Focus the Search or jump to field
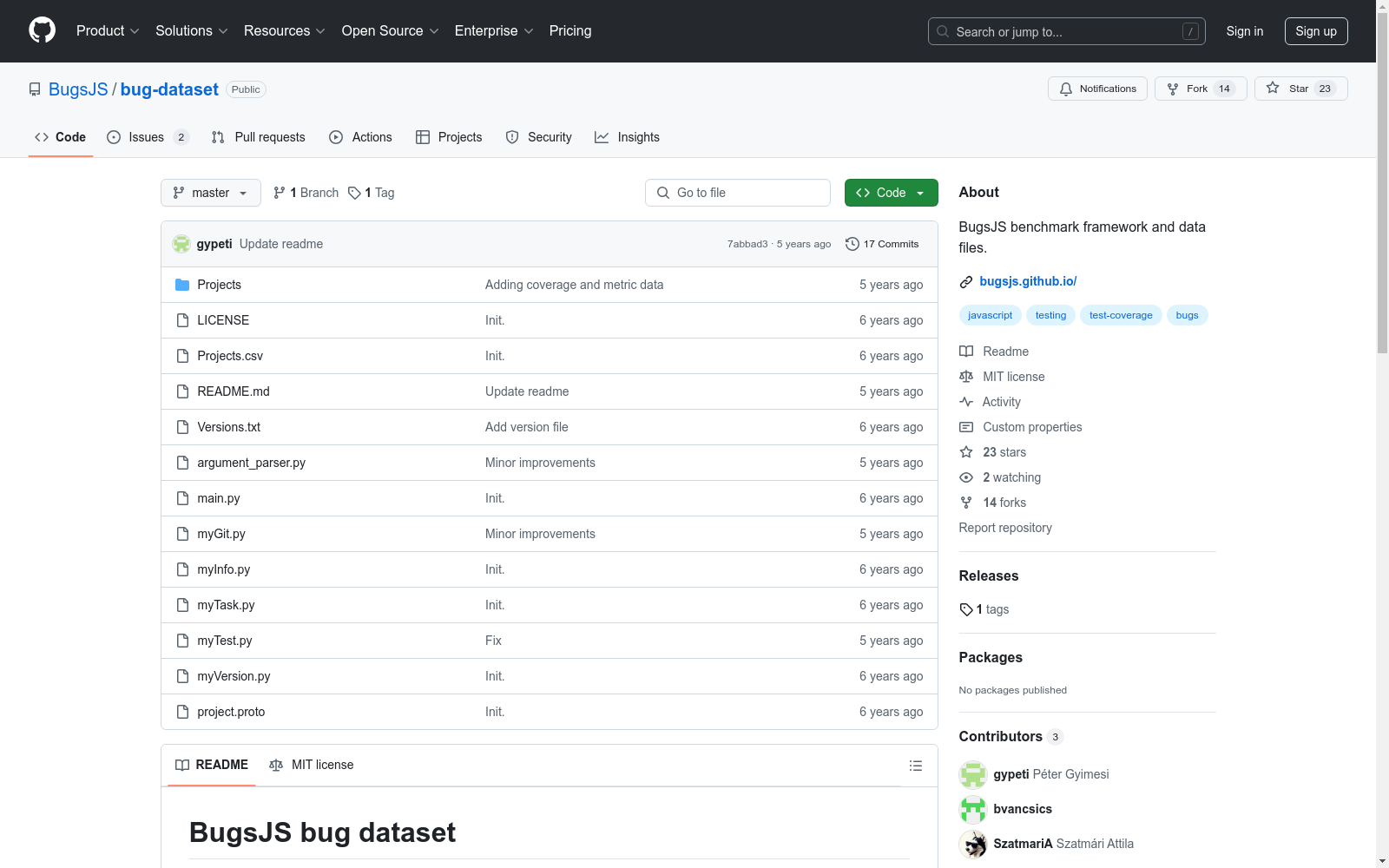This screenshot has height=868, width=1389. tap(1067, 31)
